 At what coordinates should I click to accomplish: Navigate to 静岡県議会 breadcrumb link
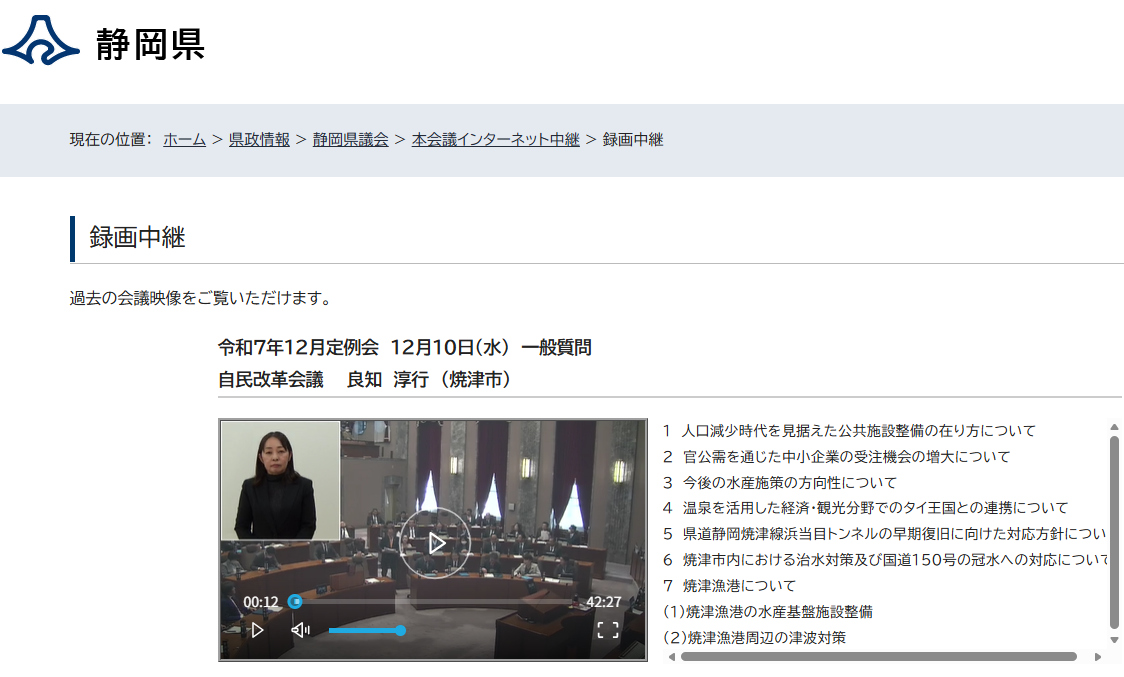350,140
